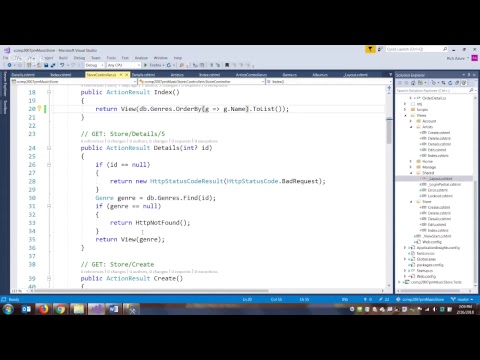Open the Tools menu
Viewport: 480px width, 360px height.
click(x=111, y=58)
